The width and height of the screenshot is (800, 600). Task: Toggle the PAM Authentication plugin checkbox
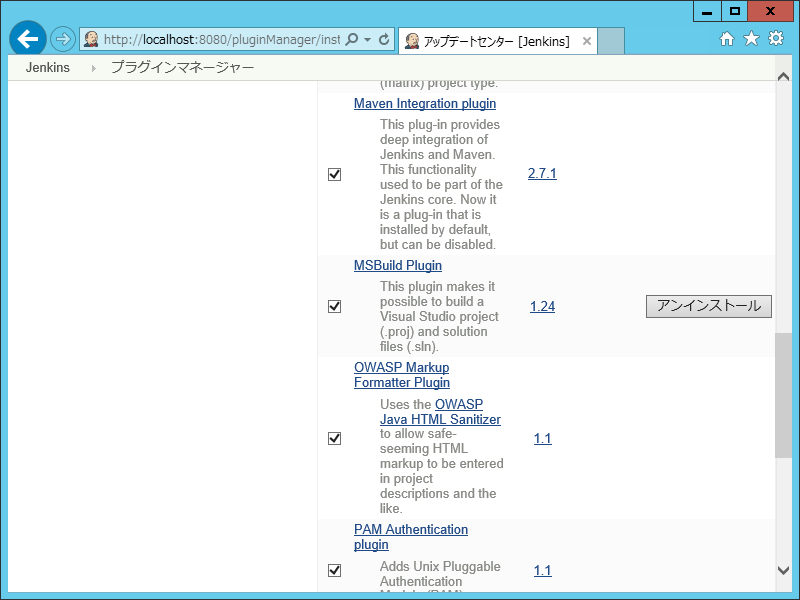(x=334, y=570)
